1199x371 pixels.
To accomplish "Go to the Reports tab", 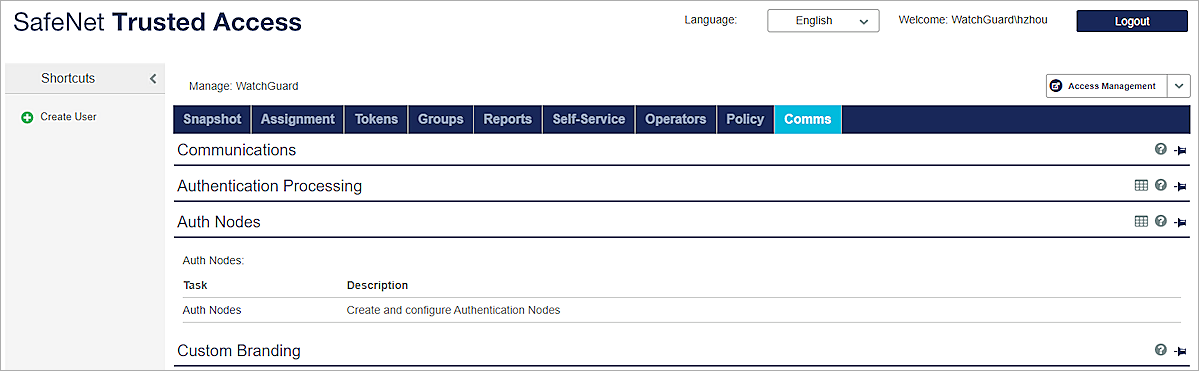I will coord(508,119).
